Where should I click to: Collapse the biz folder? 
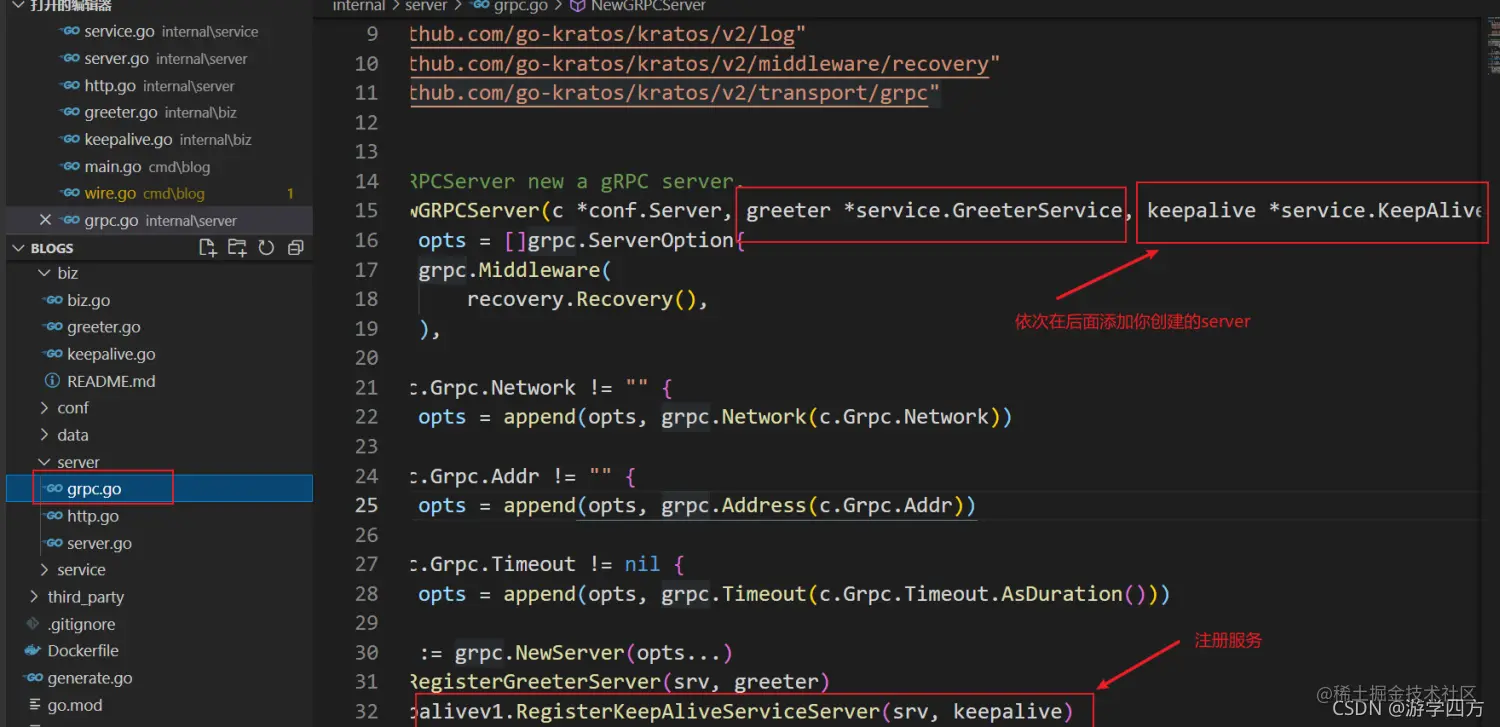pyautogui.click(x=44, y=273)
